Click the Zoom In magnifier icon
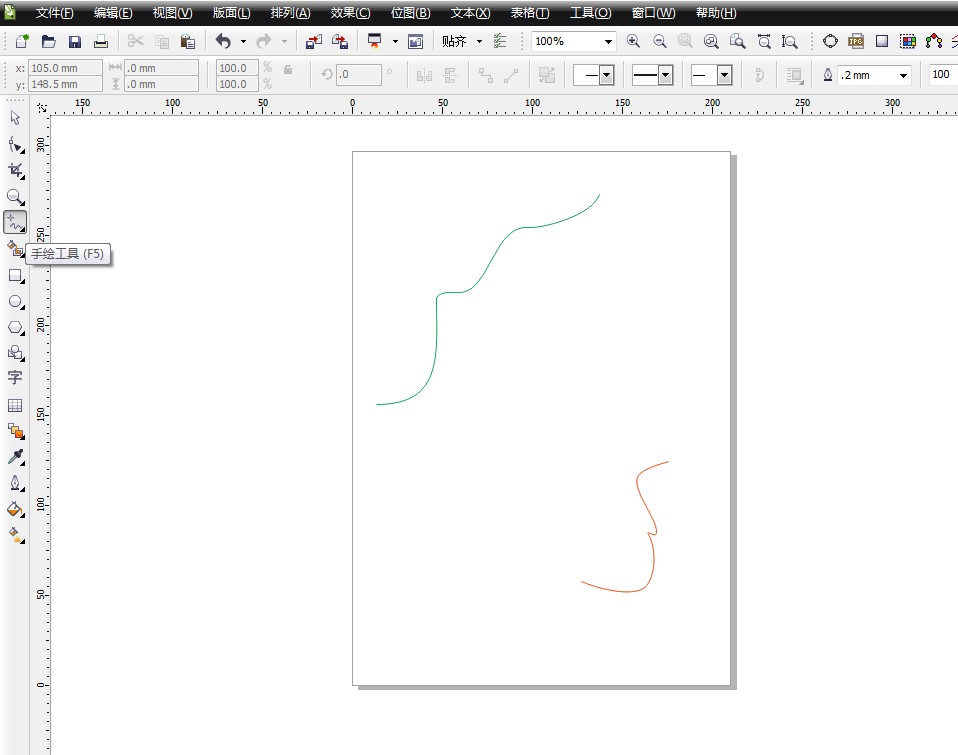The image size is (958, 755). (x=633, y=42)
